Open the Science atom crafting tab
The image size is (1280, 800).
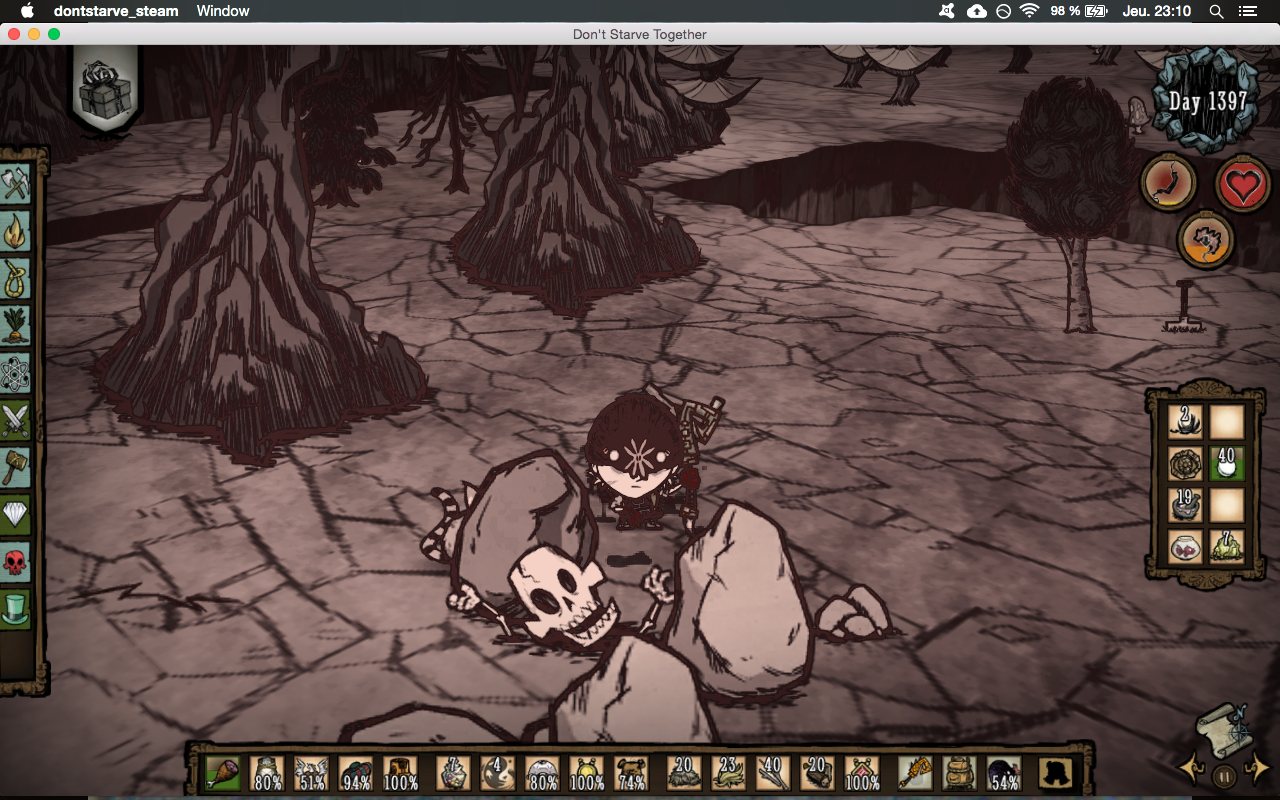[17, 373]
